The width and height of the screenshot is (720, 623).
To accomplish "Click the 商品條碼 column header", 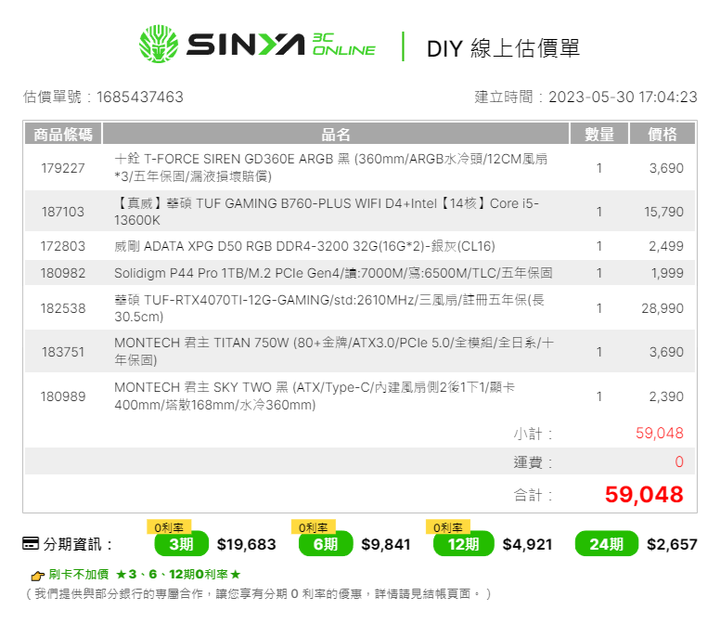I will click(x=63, y=134).
